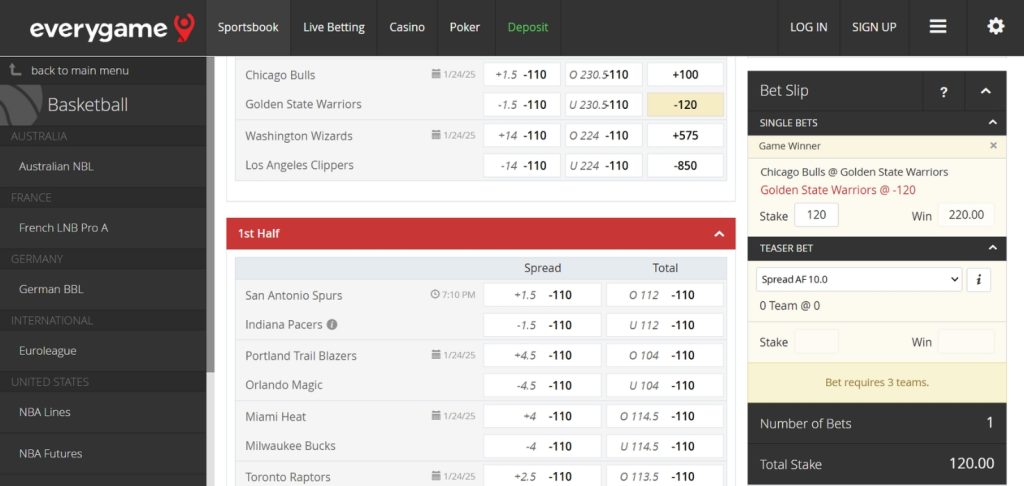Select Under 104 first half total
The height and width of the screenshot is (486, 1024).
tap(665, 385)
